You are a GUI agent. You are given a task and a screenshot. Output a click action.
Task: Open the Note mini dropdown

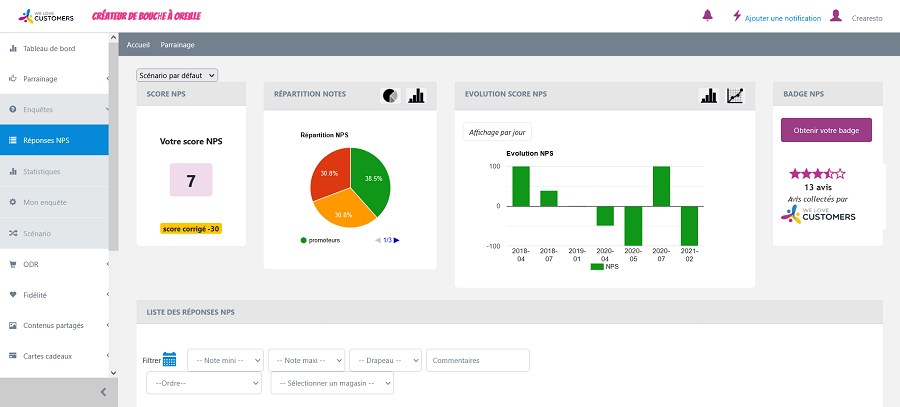click(225, 360)
